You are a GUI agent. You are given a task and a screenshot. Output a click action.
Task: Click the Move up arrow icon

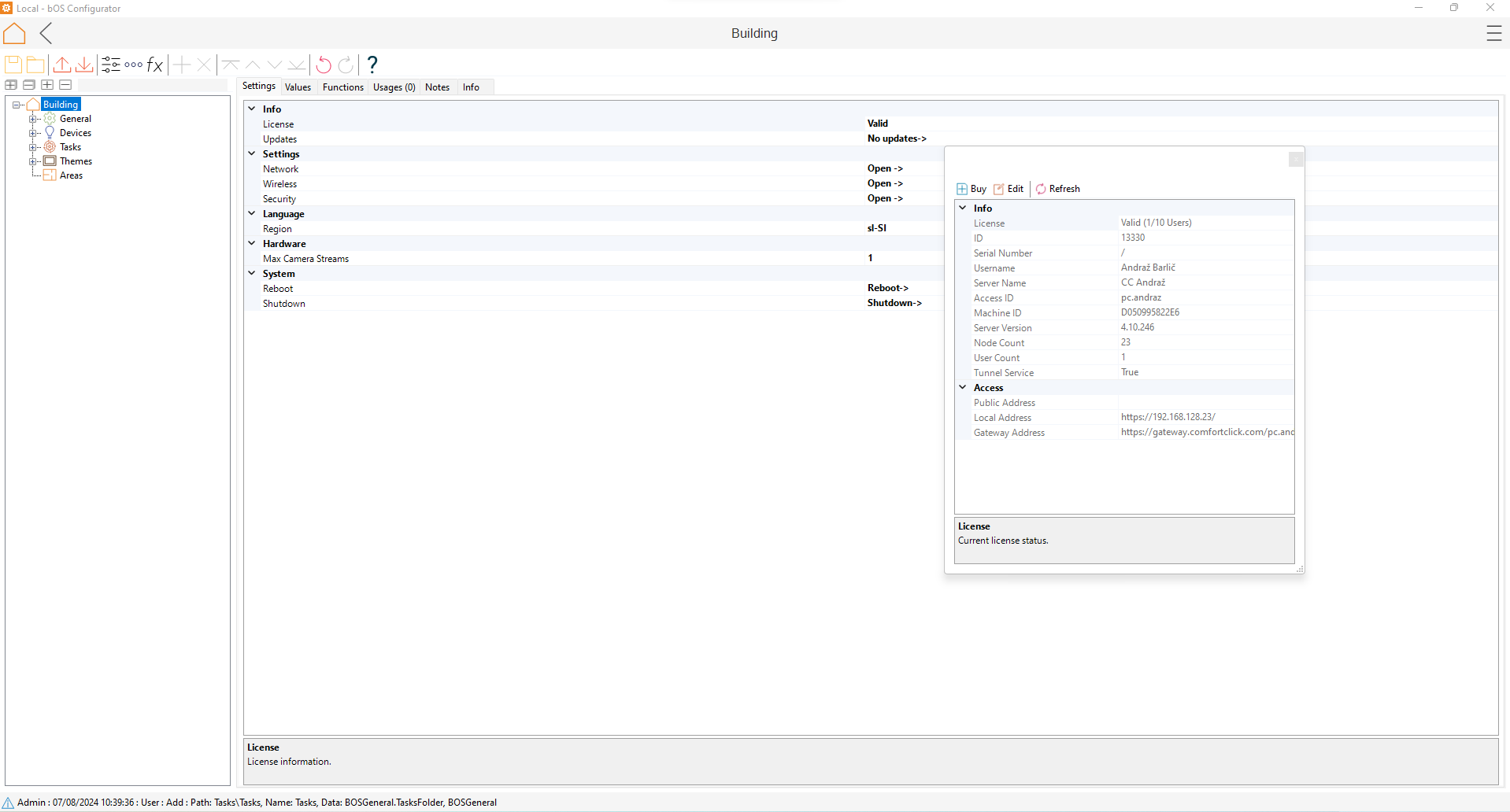point(253,65)
